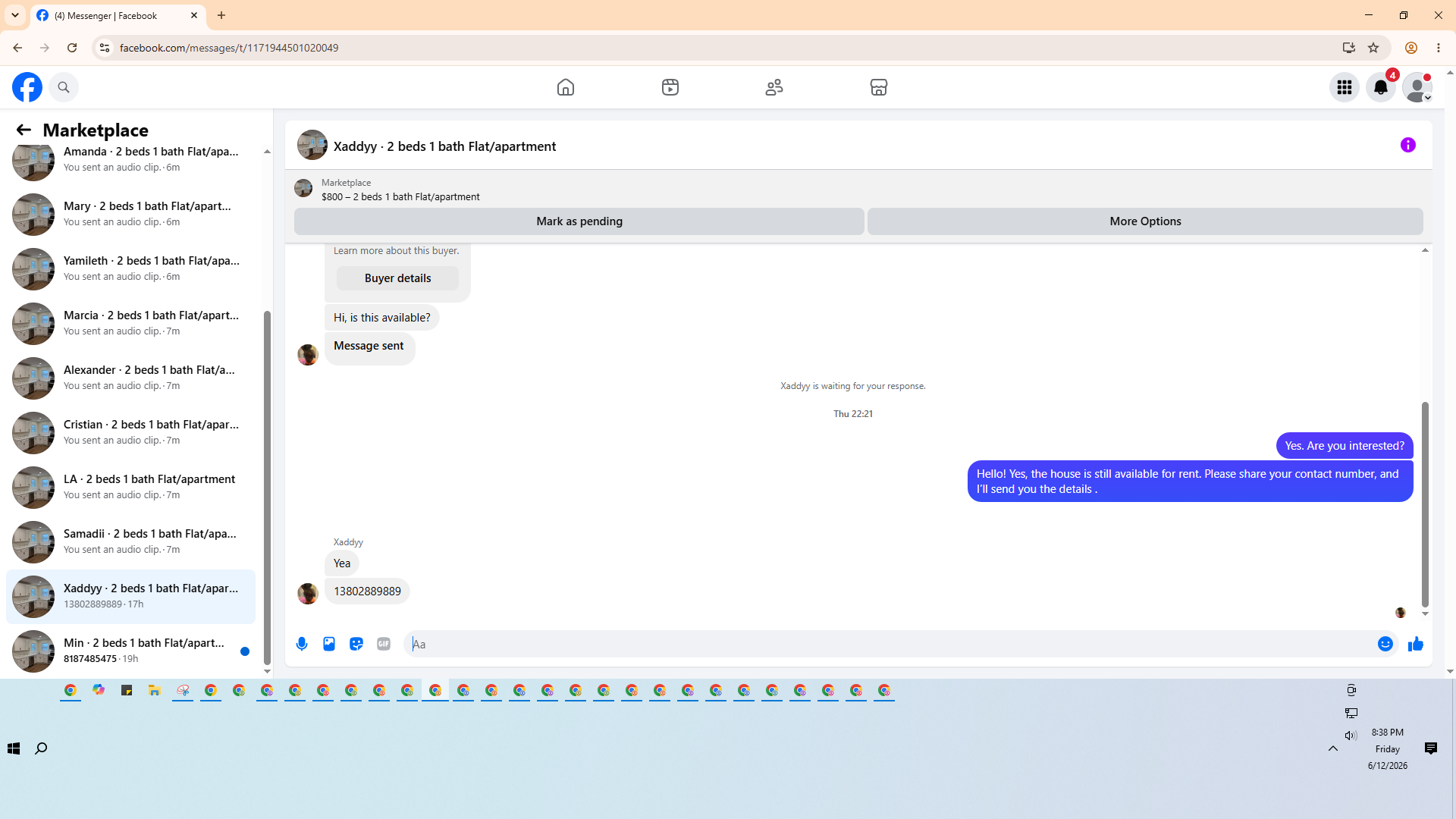View site information icon in address bar
Image resolution: width=1456 pixels, height=819 pixels.
[x=105, y=48]
